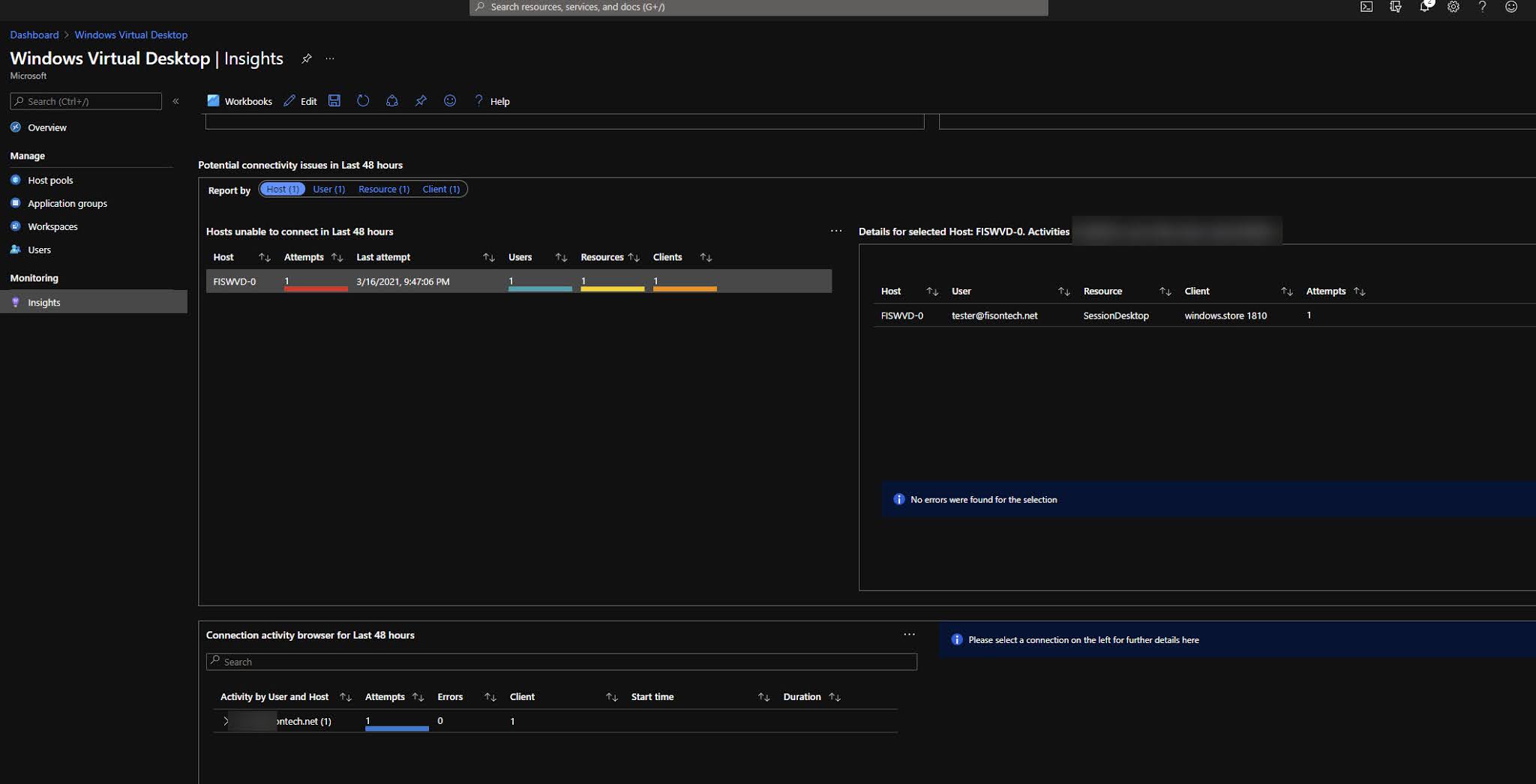Select the FISWVD-0 row in hosts table
1536x784 pixels.
click(519, 281)
